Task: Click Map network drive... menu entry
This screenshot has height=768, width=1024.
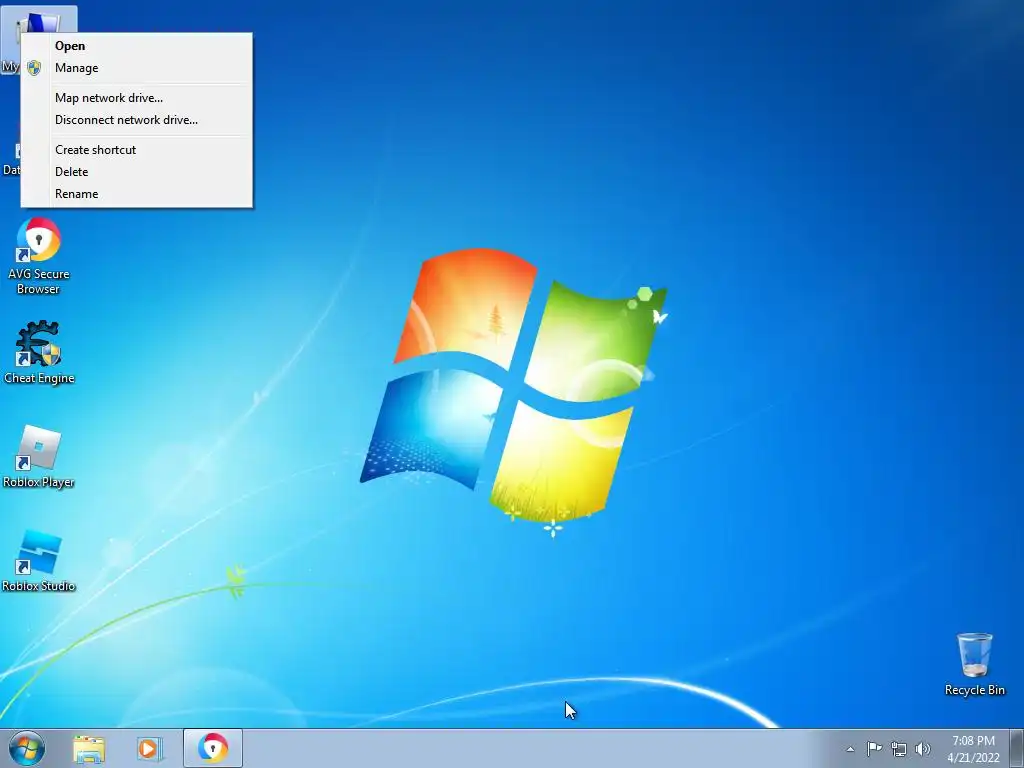Action: point(136,98)
